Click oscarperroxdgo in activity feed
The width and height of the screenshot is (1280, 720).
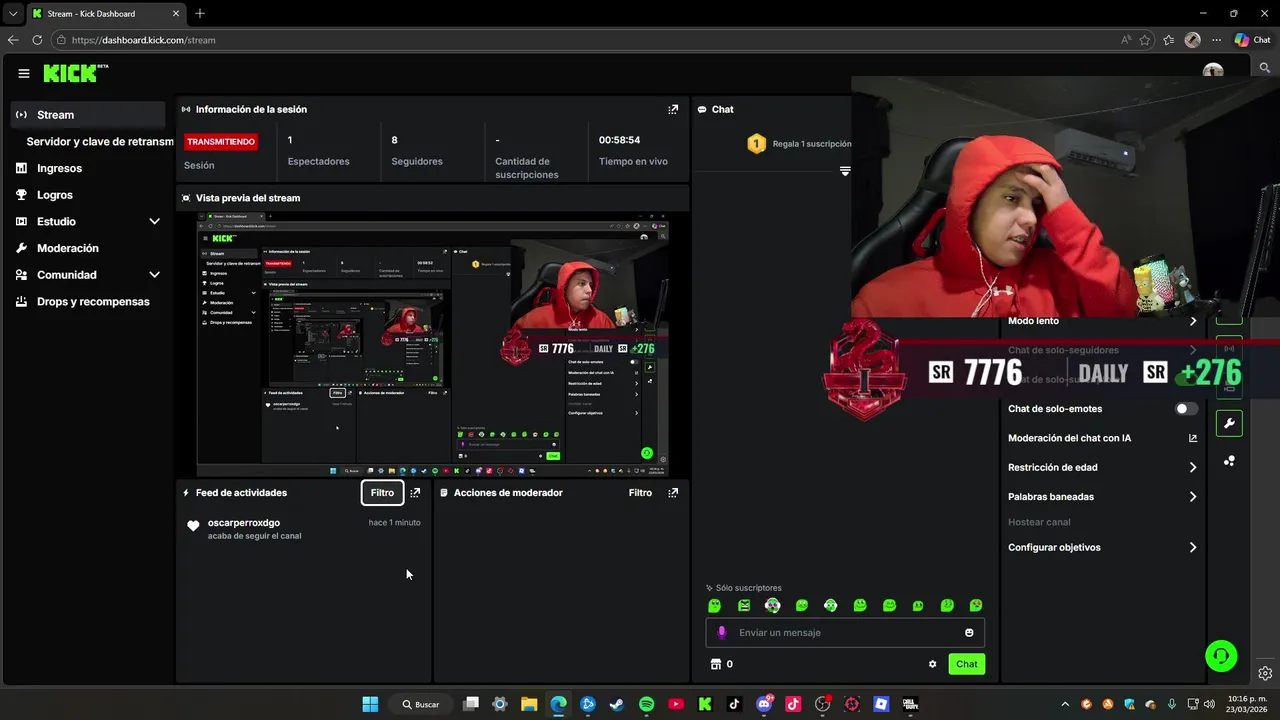point(244,523)
